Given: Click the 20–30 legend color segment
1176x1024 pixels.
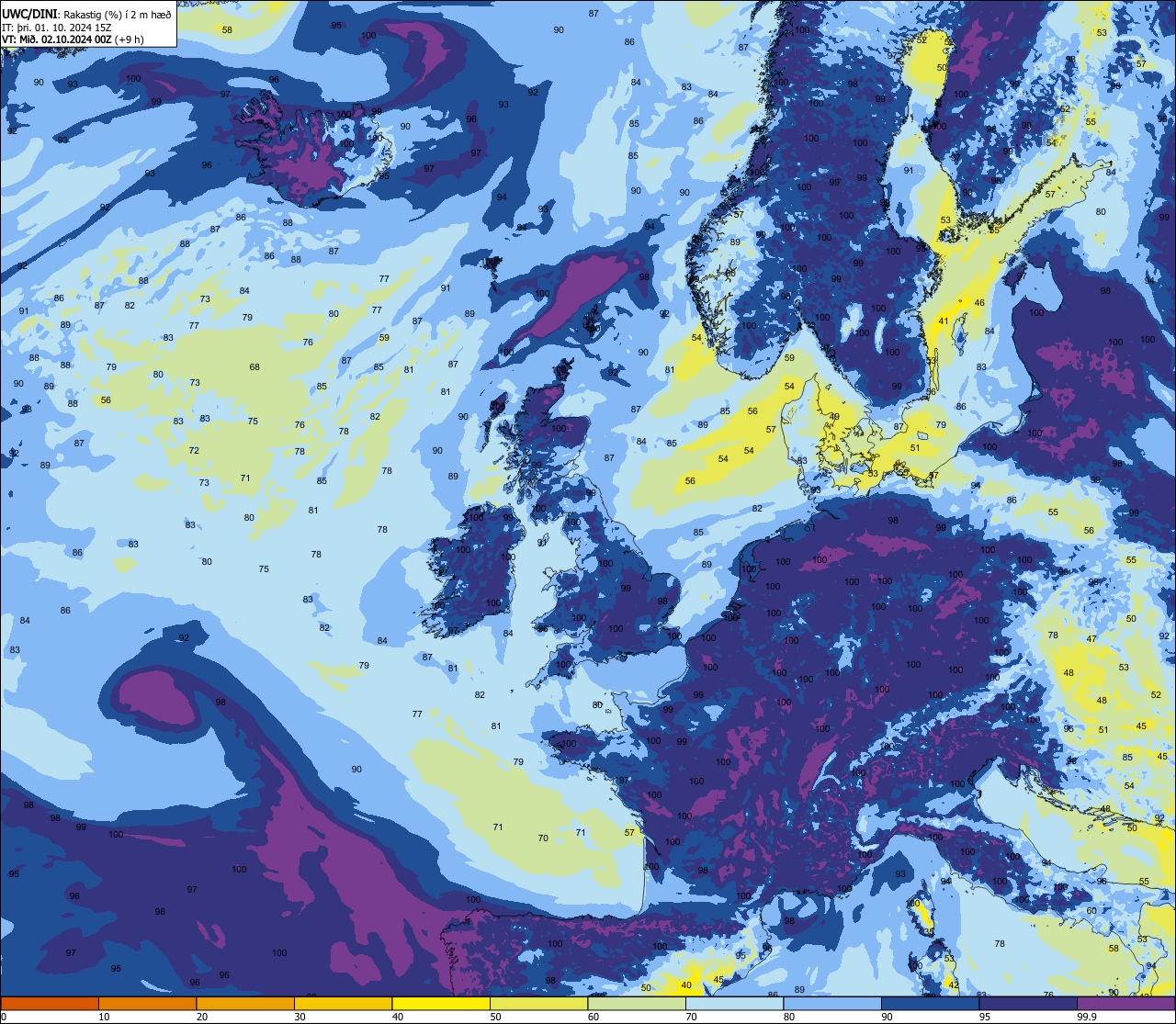Looking at the screenshot, I should pos(245,1004).
